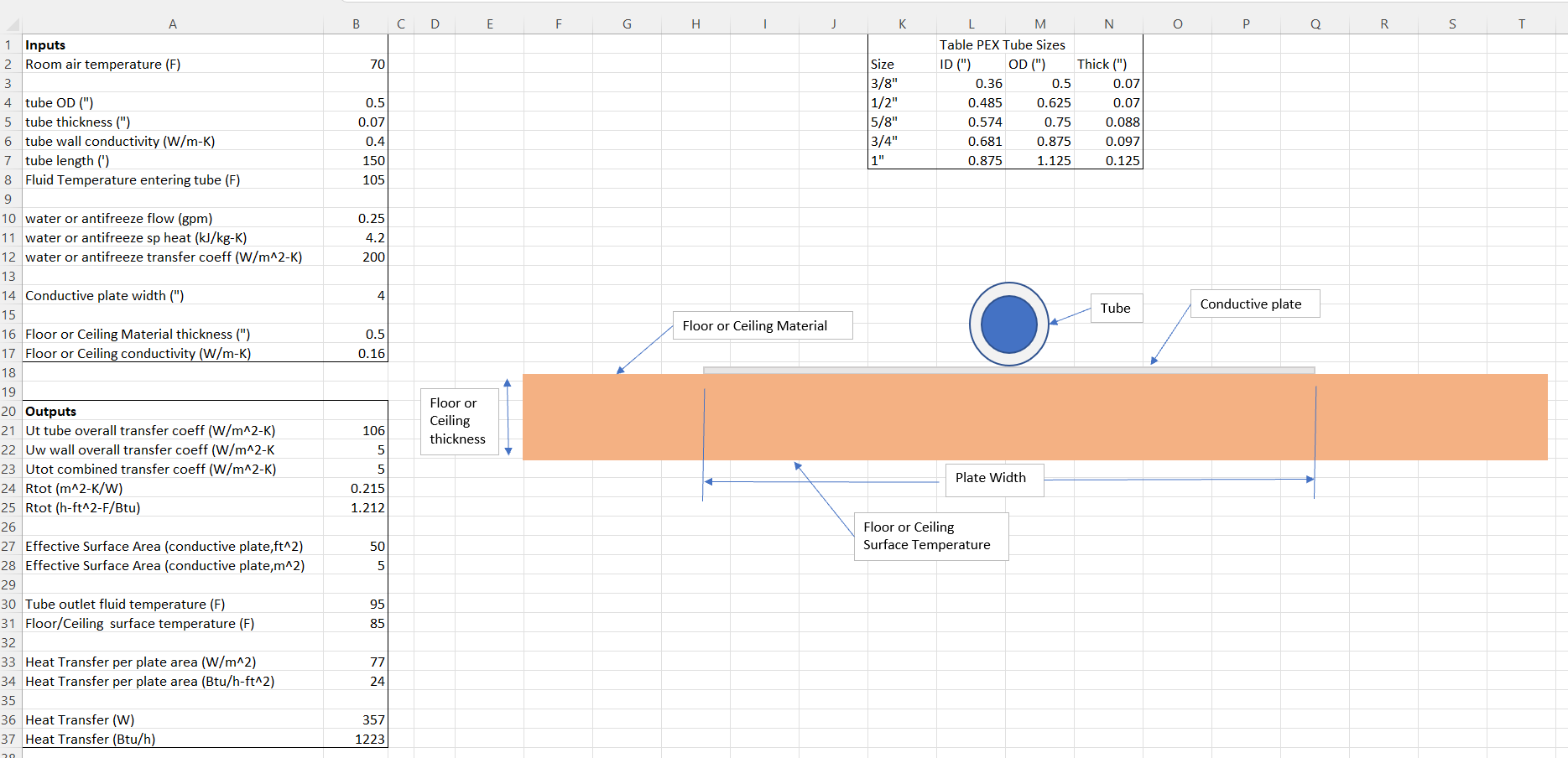Click the Floor or Ceiling Material thickness value 0.5
The height and width of the screenshot is (758, 1568).
click(356, 335)
